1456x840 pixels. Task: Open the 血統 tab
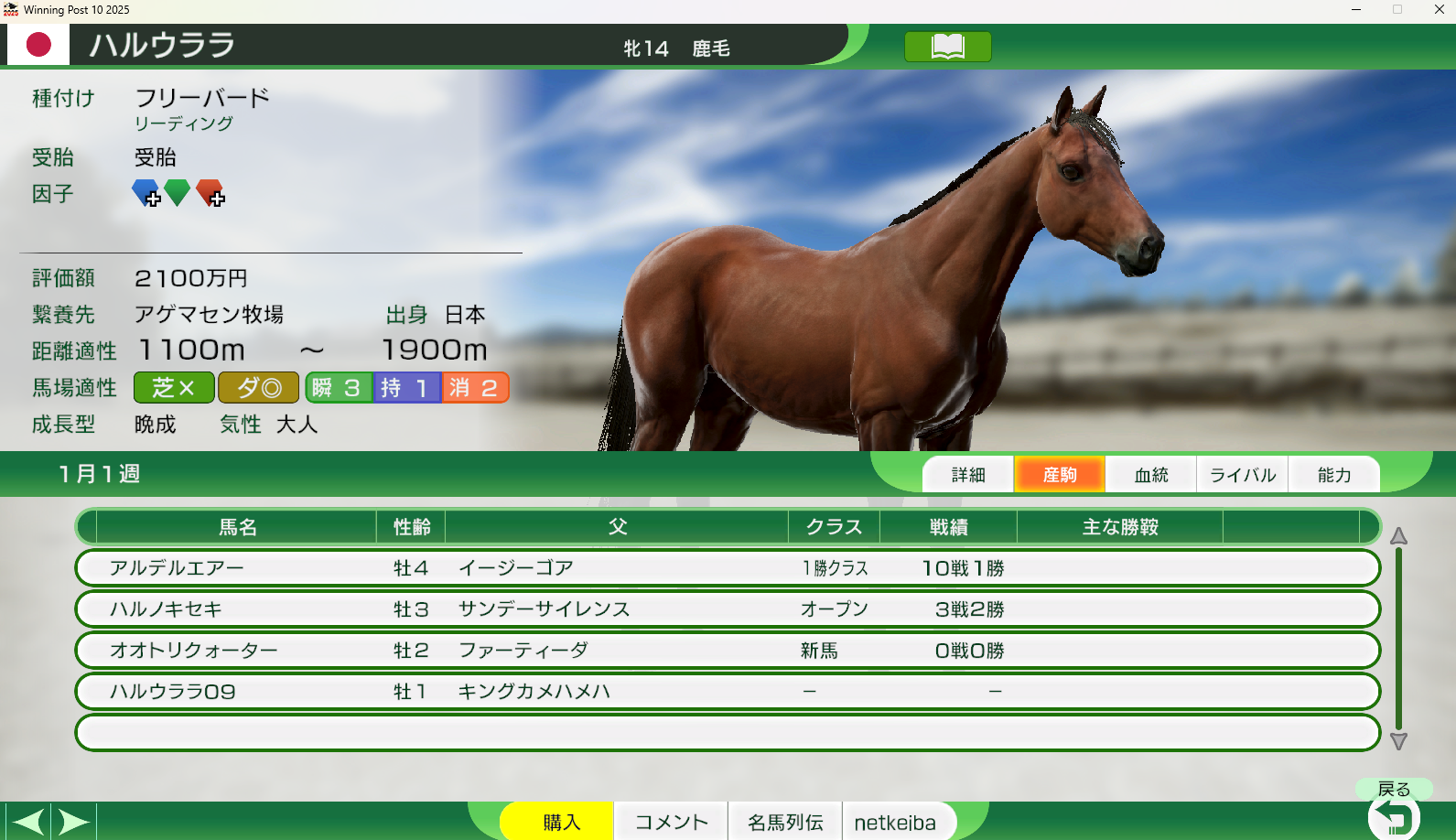[x=1151, y=475]
